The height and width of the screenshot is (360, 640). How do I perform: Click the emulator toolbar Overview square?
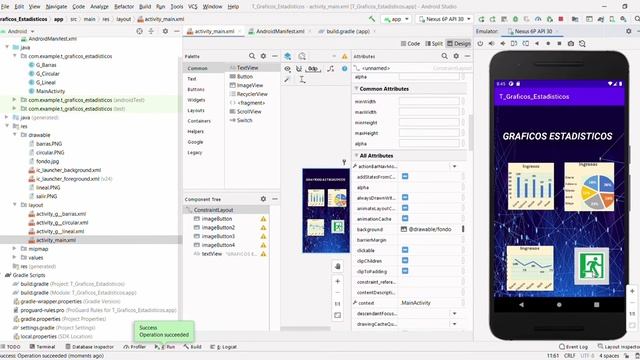coord(559,43)
